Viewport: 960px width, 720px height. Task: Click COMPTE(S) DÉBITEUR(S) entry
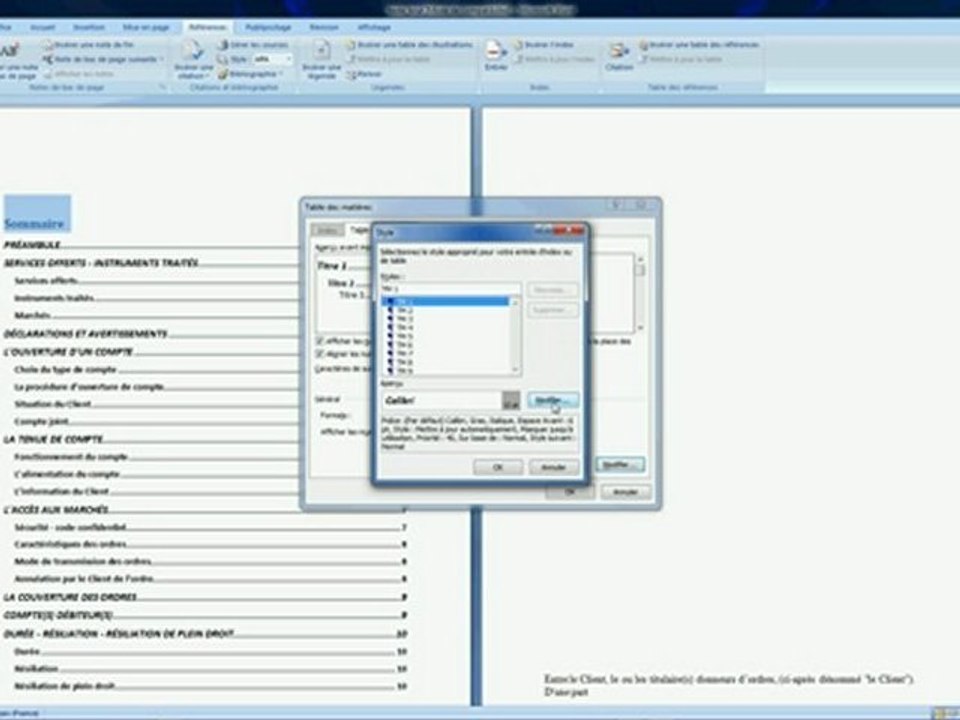[58, 615]
